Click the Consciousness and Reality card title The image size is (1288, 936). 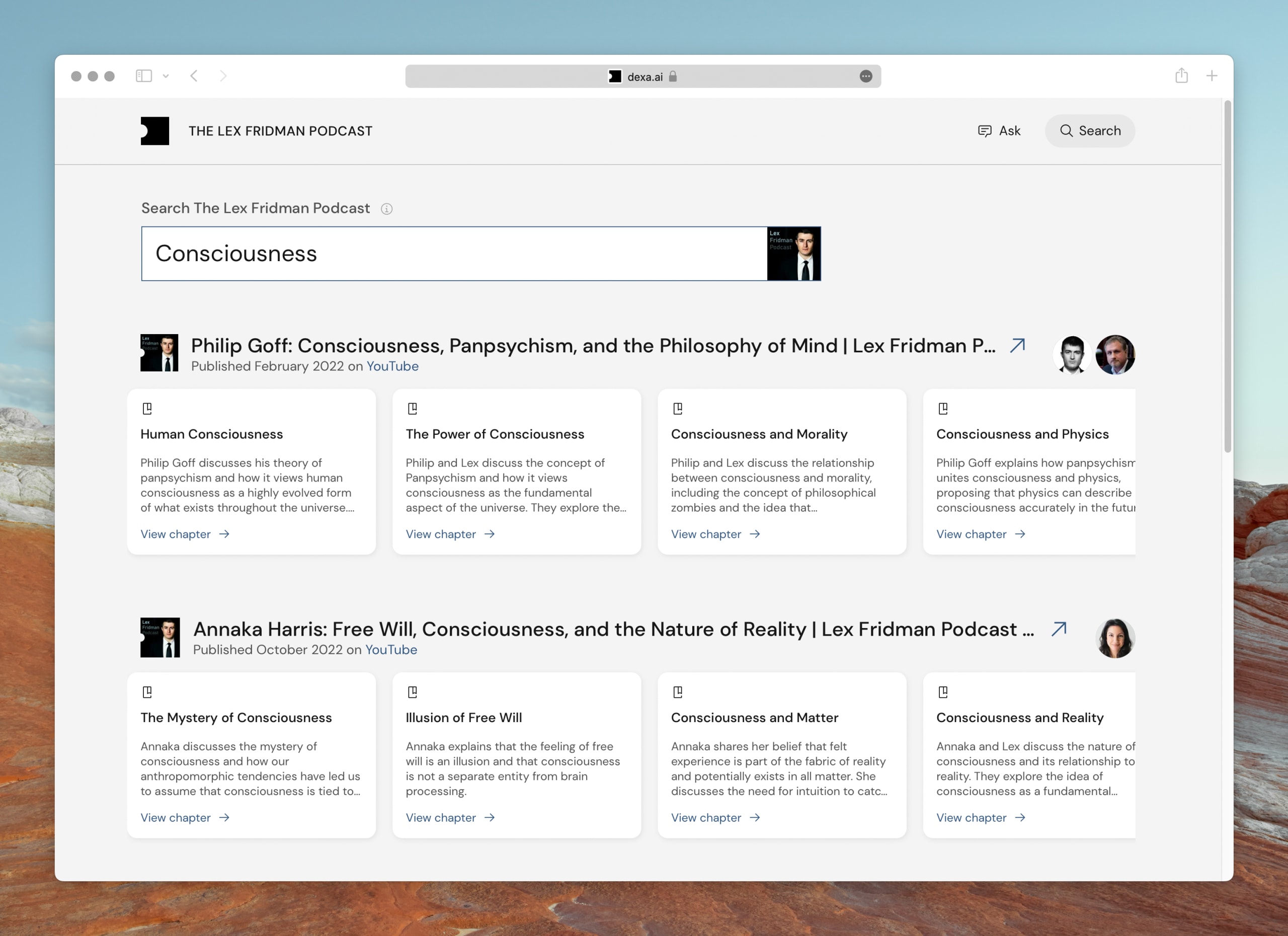[1019, 717]
